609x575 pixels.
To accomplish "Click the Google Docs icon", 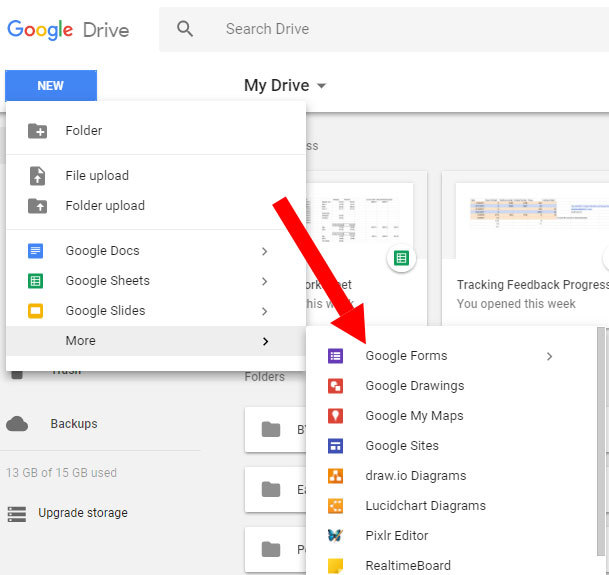I will pyautogui.click(x=35, y=251).
